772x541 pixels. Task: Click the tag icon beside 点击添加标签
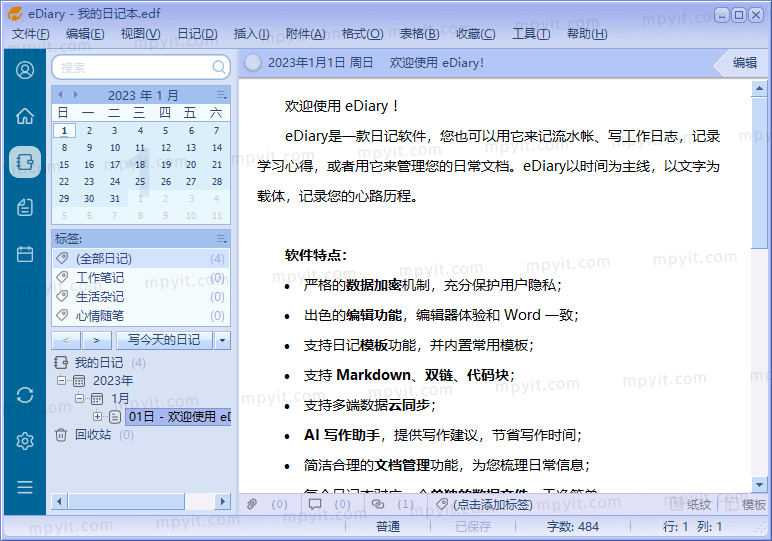pyautogui.click(x=442, y=504)
